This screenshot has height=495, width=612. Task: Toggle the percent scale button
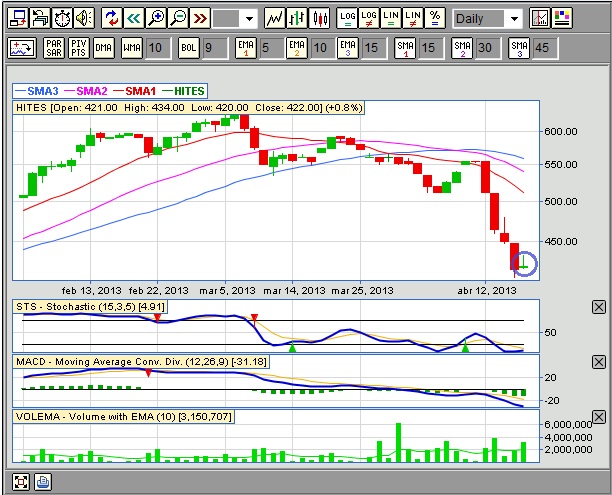click(435, 18)
